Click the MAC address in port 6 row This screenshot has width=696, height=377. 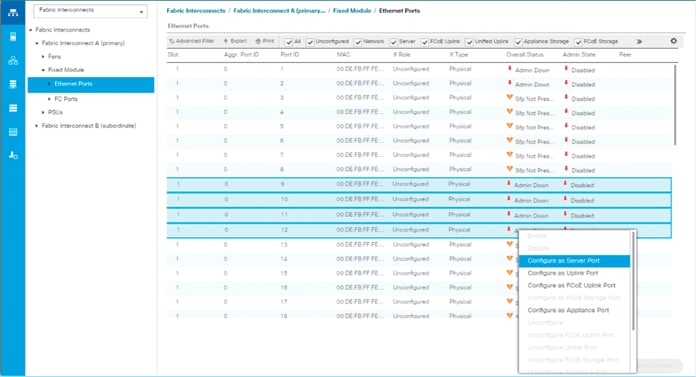tap(360, 141)
